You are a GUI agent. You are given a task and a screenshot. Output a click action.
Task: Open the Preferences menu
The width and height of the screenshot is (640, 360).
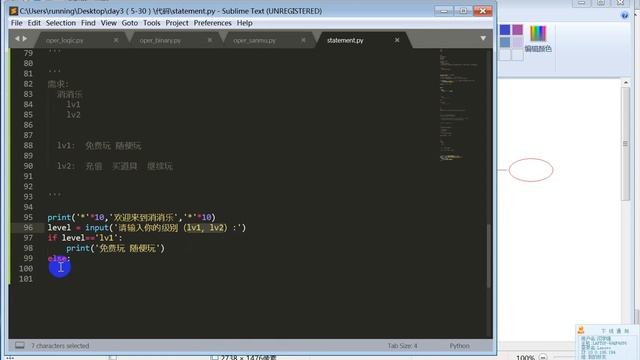point(212,23)
